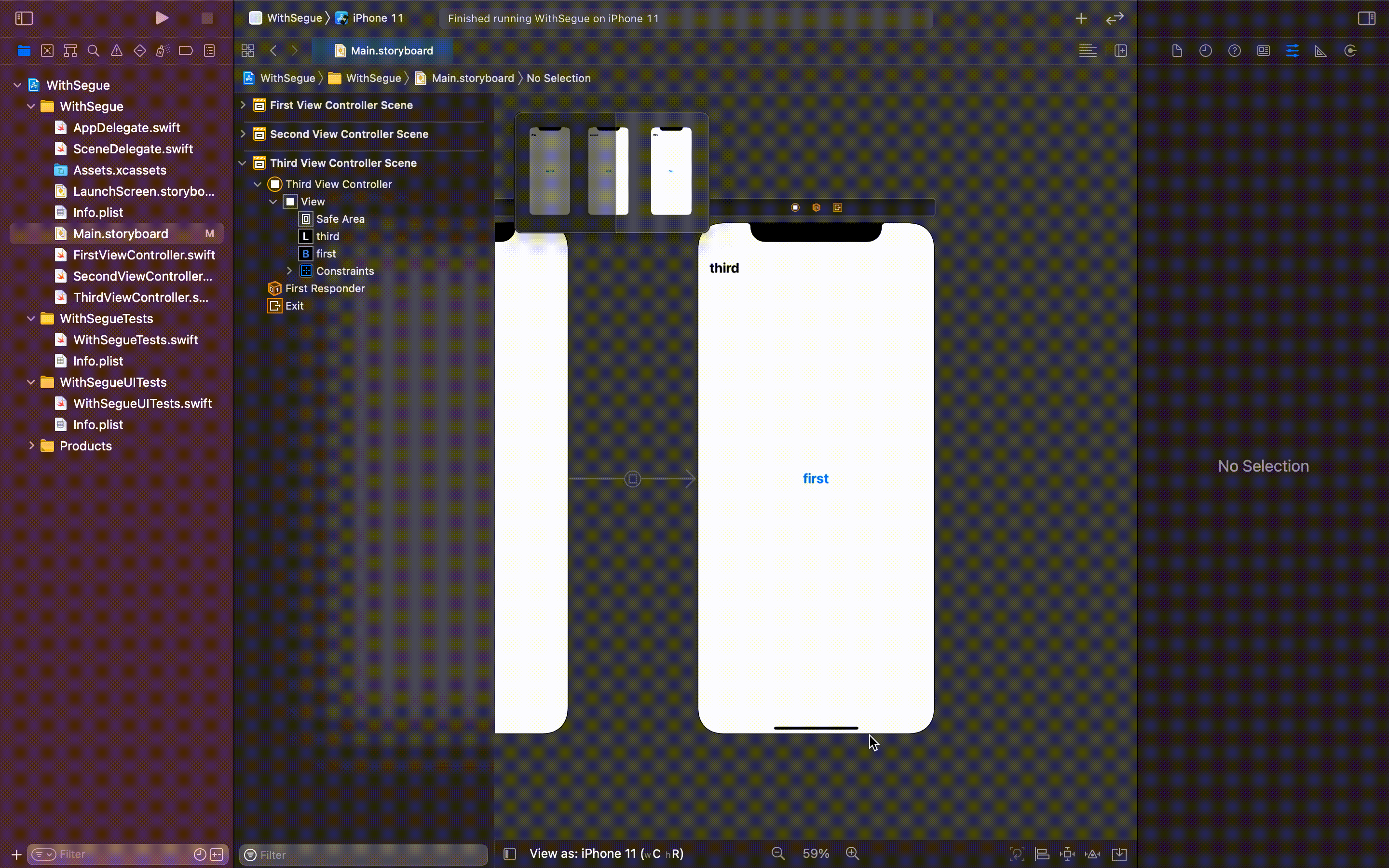Toggle the document outline panel button
The image size is (1389, 868).
coord(510,854)
